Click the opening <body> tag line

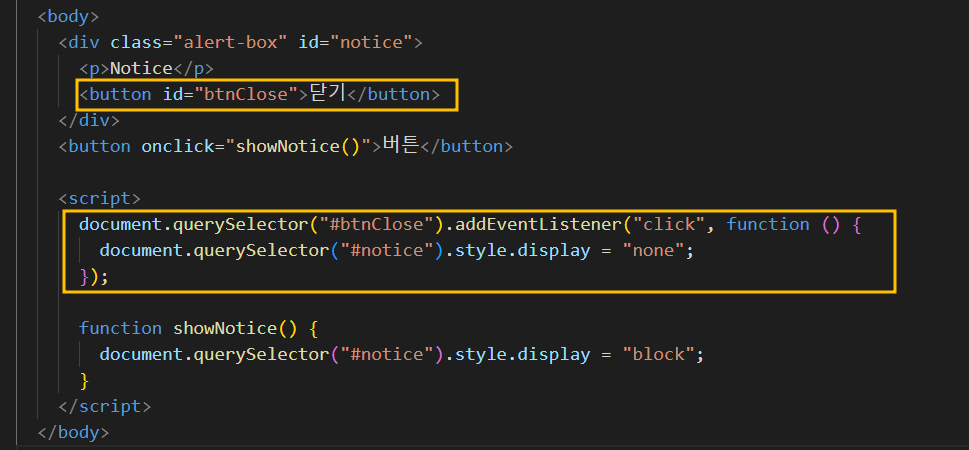click(68, 16)
